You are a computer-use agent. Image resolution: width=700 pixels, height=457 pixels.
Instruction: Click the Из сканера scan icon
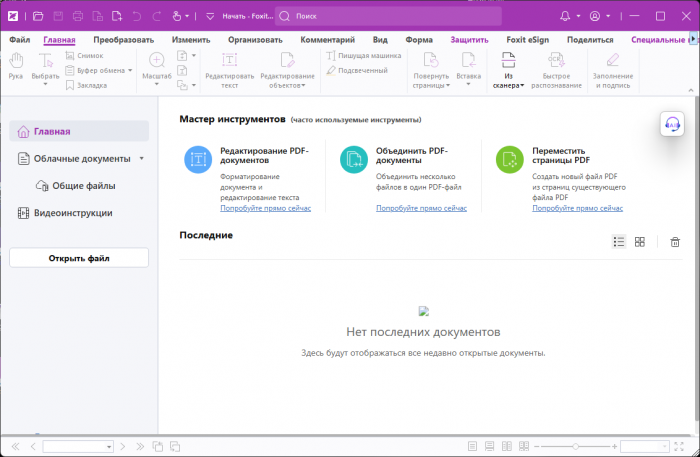pyautogui.click(x=508, y=62)
